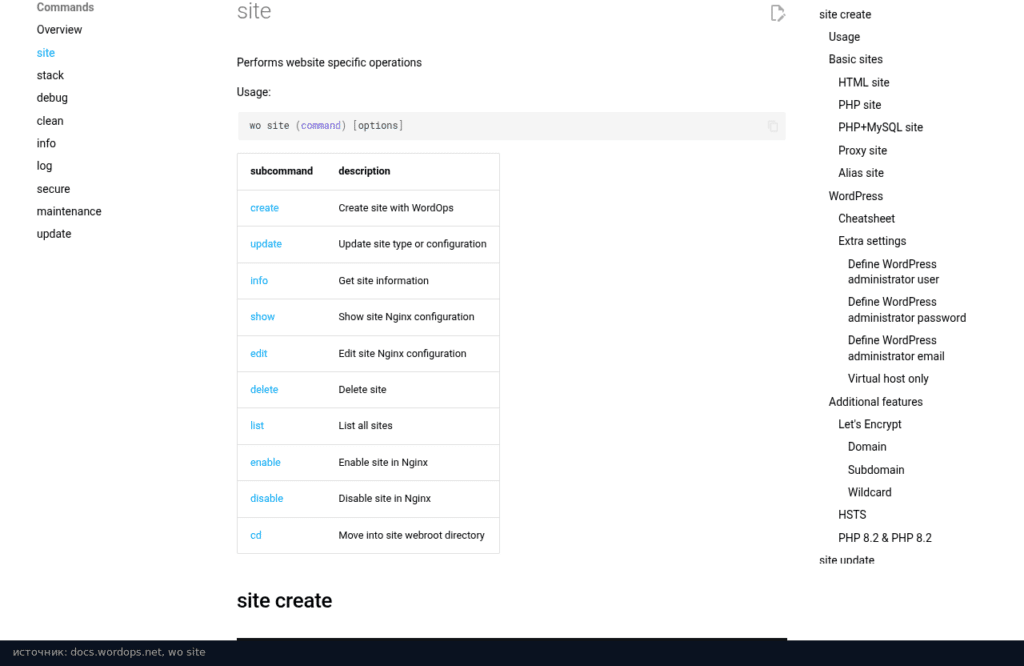Click 'Get site information' cell
Viewport: 1024px width, 666px height.
[x=383, y=280]
